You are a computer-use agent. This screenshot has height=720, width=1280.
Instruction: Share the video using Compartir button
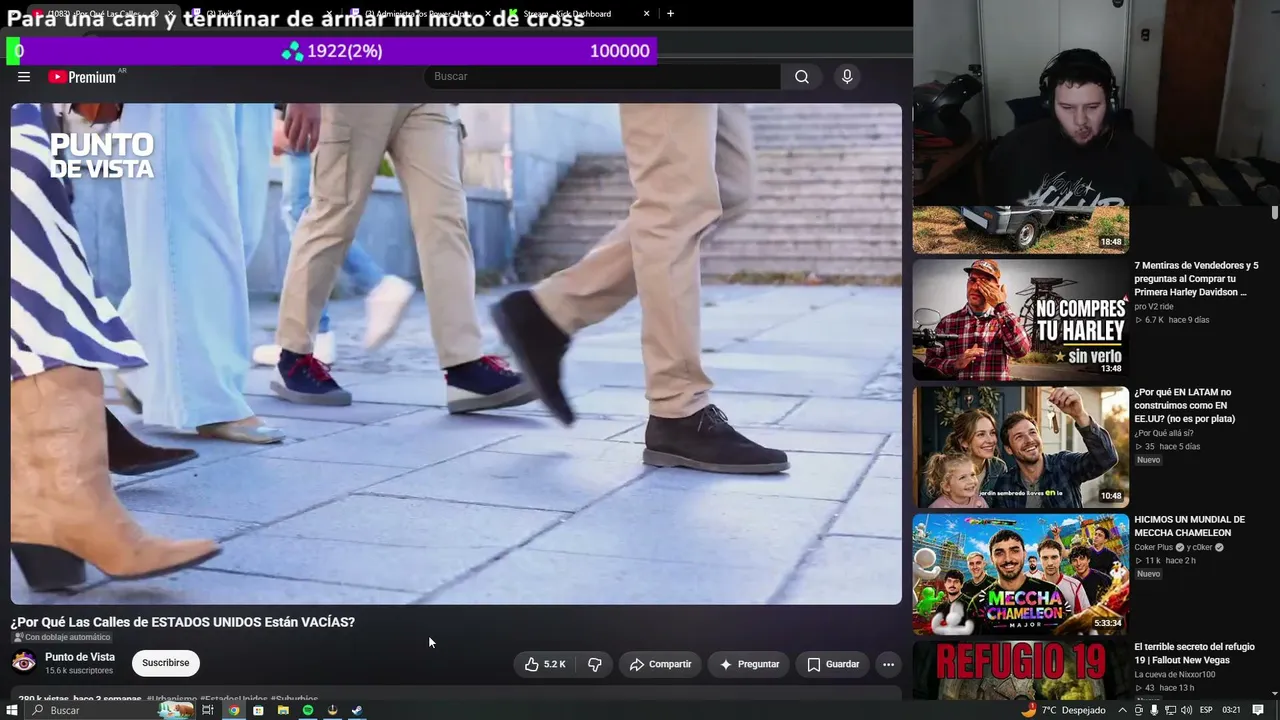(x=660, y=664)
